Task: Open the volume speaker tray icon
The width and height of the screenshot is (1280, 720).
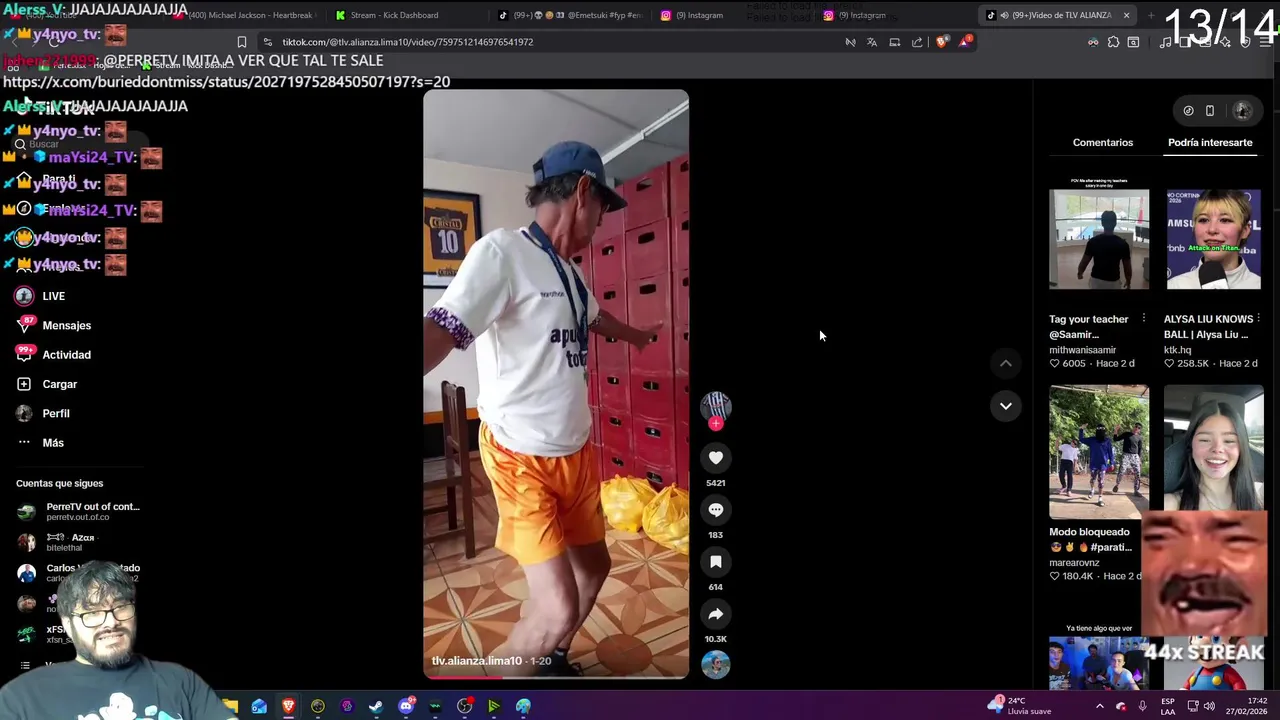Action: (x=1209, y=706)
